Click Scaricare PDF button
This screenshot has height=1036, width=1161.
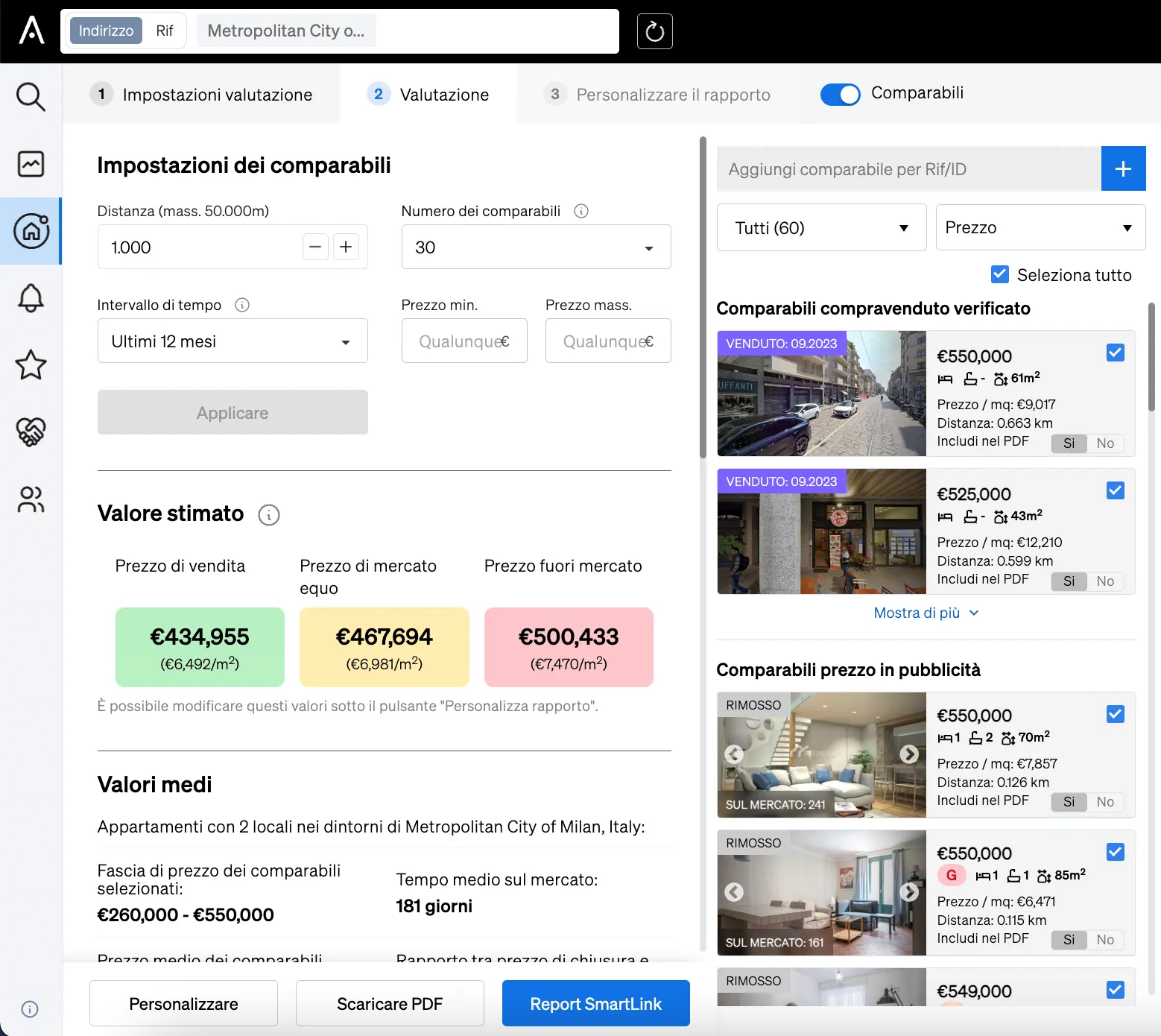point(390,1004)
